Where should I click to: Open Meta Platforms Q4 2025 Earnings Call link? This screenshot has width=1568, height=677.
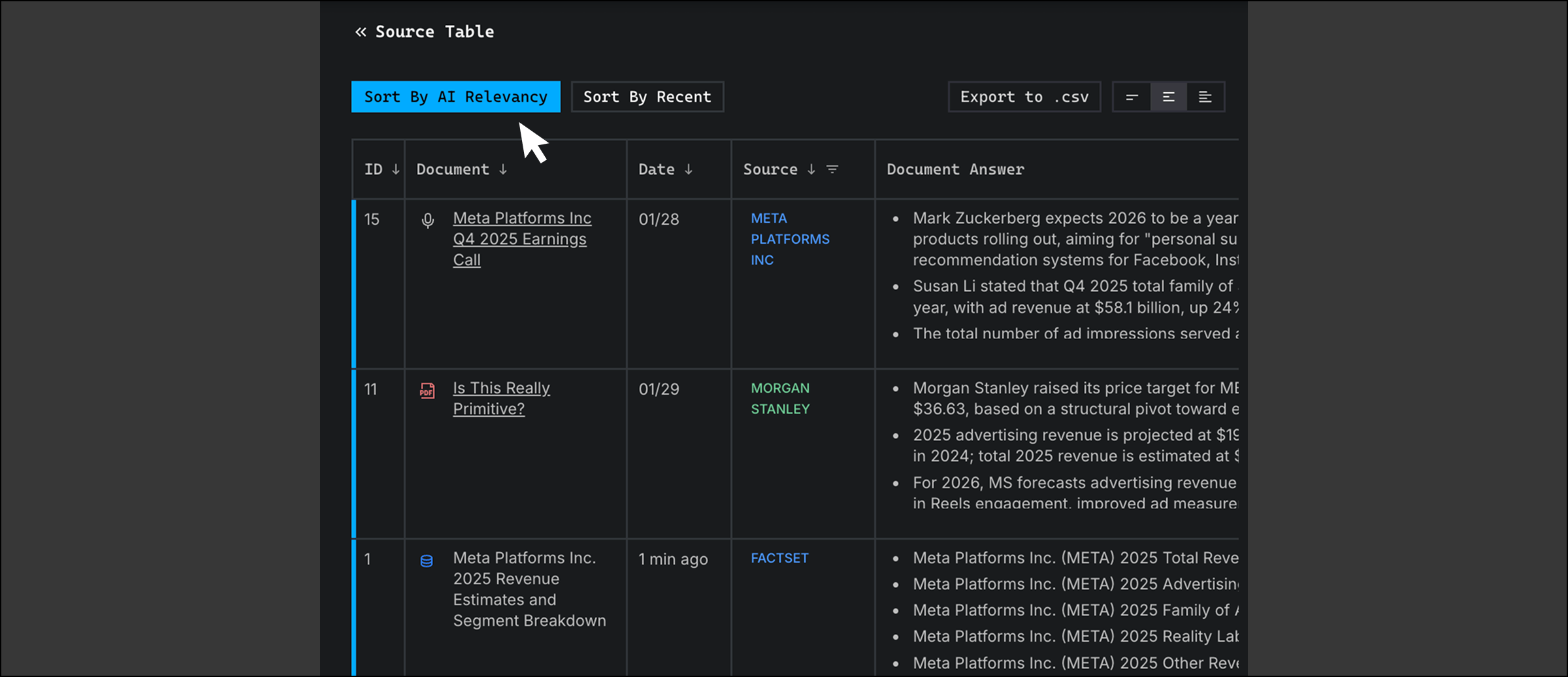pyautogui.click(x=521, y=239)
